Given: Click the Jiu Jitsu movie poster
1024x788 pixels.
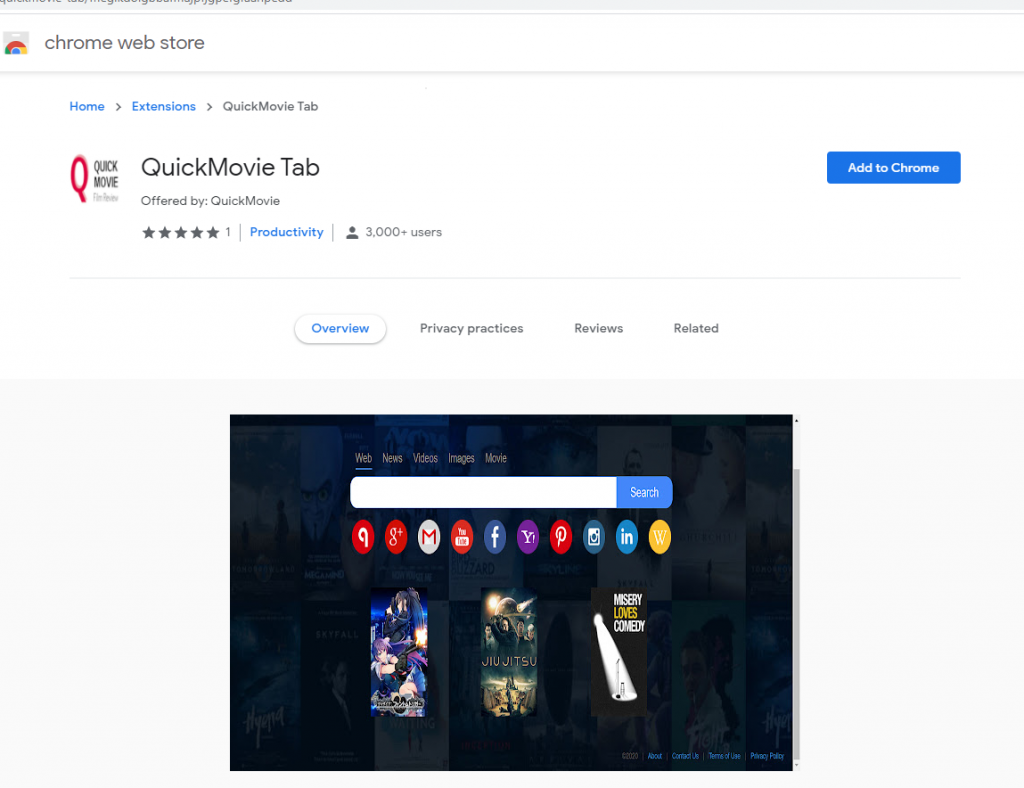Looking at the screenshot, I should (x=509, y=652).
